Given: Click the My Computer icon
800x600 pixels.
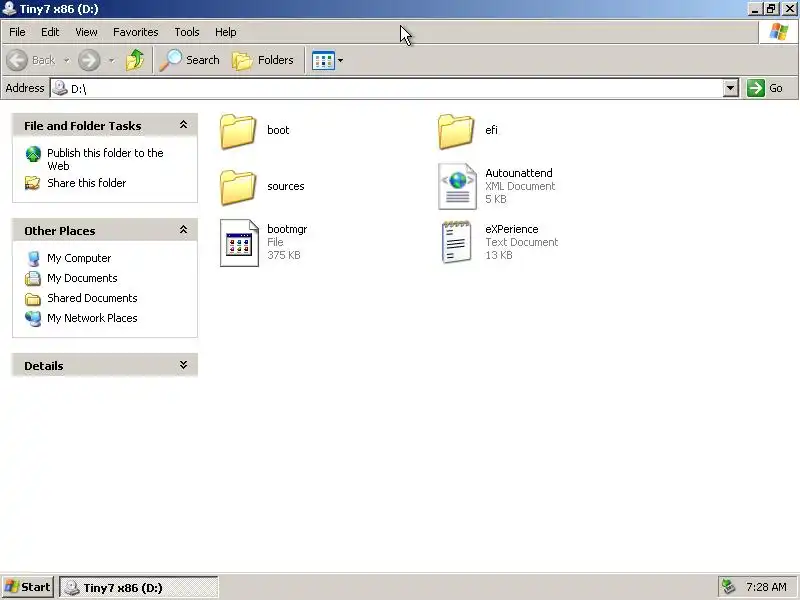Looking at the screenshot, I should pos(33,259).
